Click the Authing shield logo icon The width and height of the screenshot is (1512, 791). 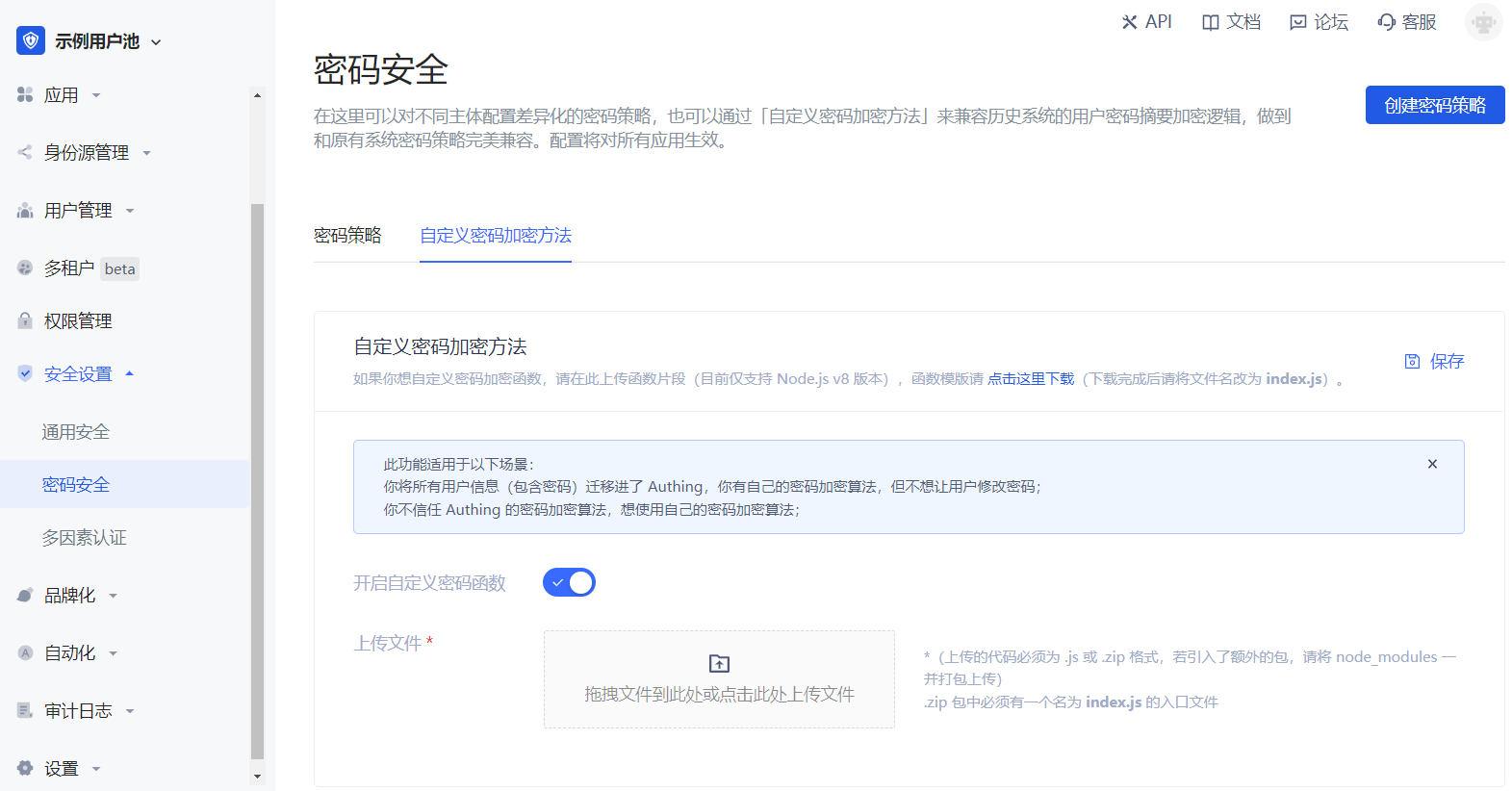pyautogui.click(x=31, y=40)
